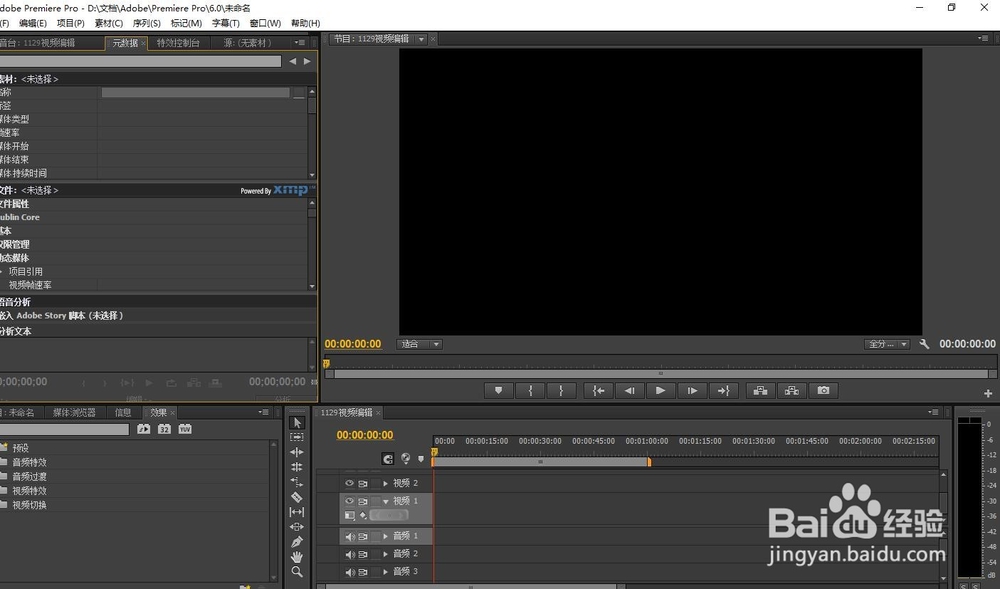Toggle track lock box on 视频 2
The height and width of the screenshot is (589, 1000).
tap(376, 483)
